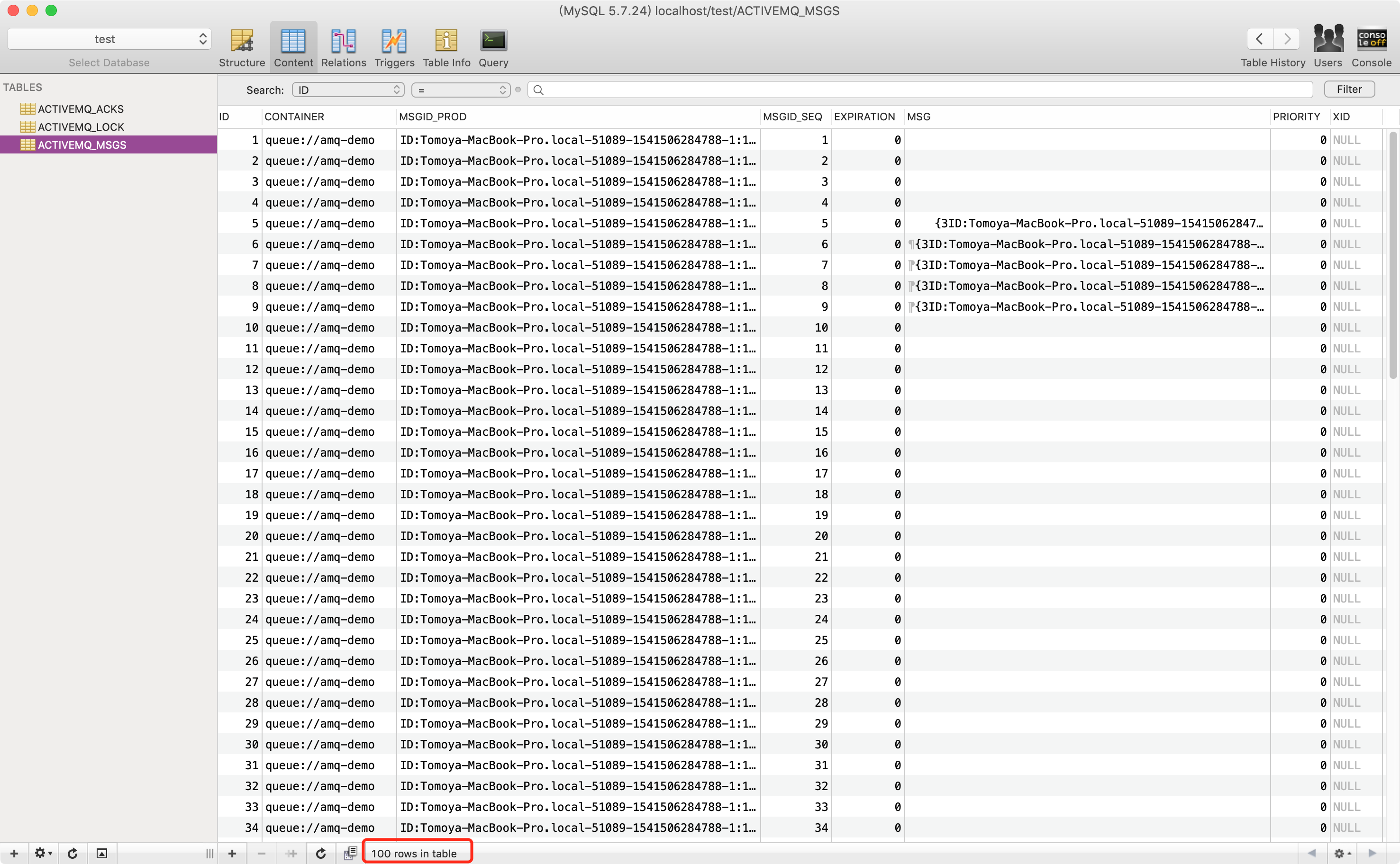1400x864 pixels.
Task: Open the pagination settings gear
Action: (1342, 853)
